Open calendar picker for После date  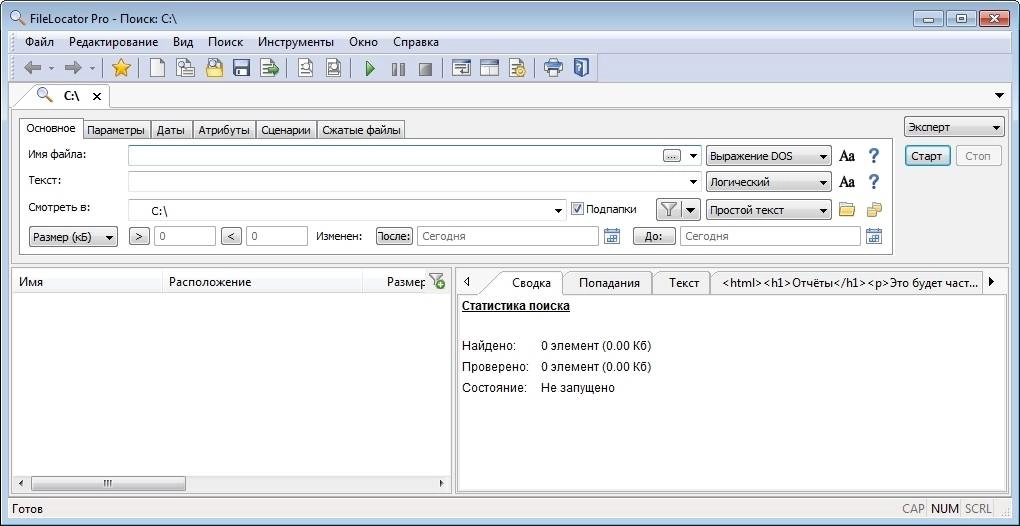click(611, 236)
